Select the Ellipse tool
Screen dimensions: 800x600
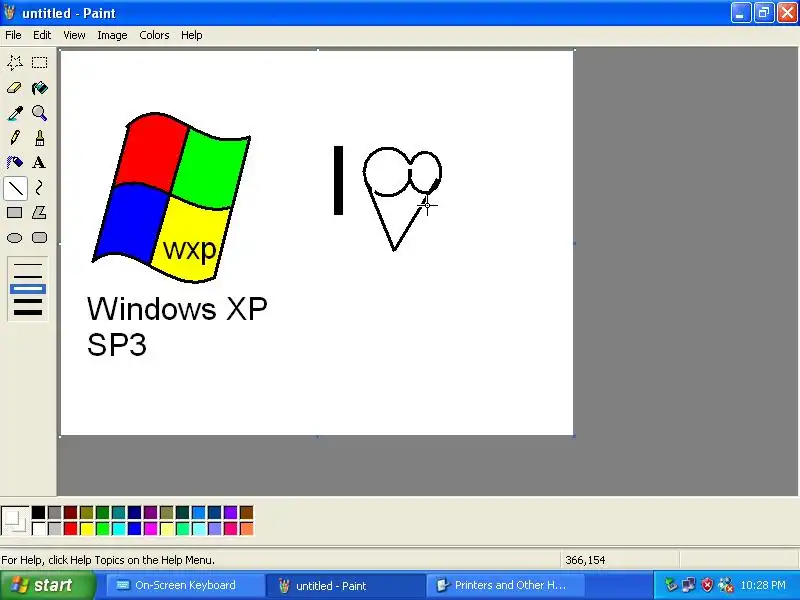pyautogui.click(x=15, y=238)
